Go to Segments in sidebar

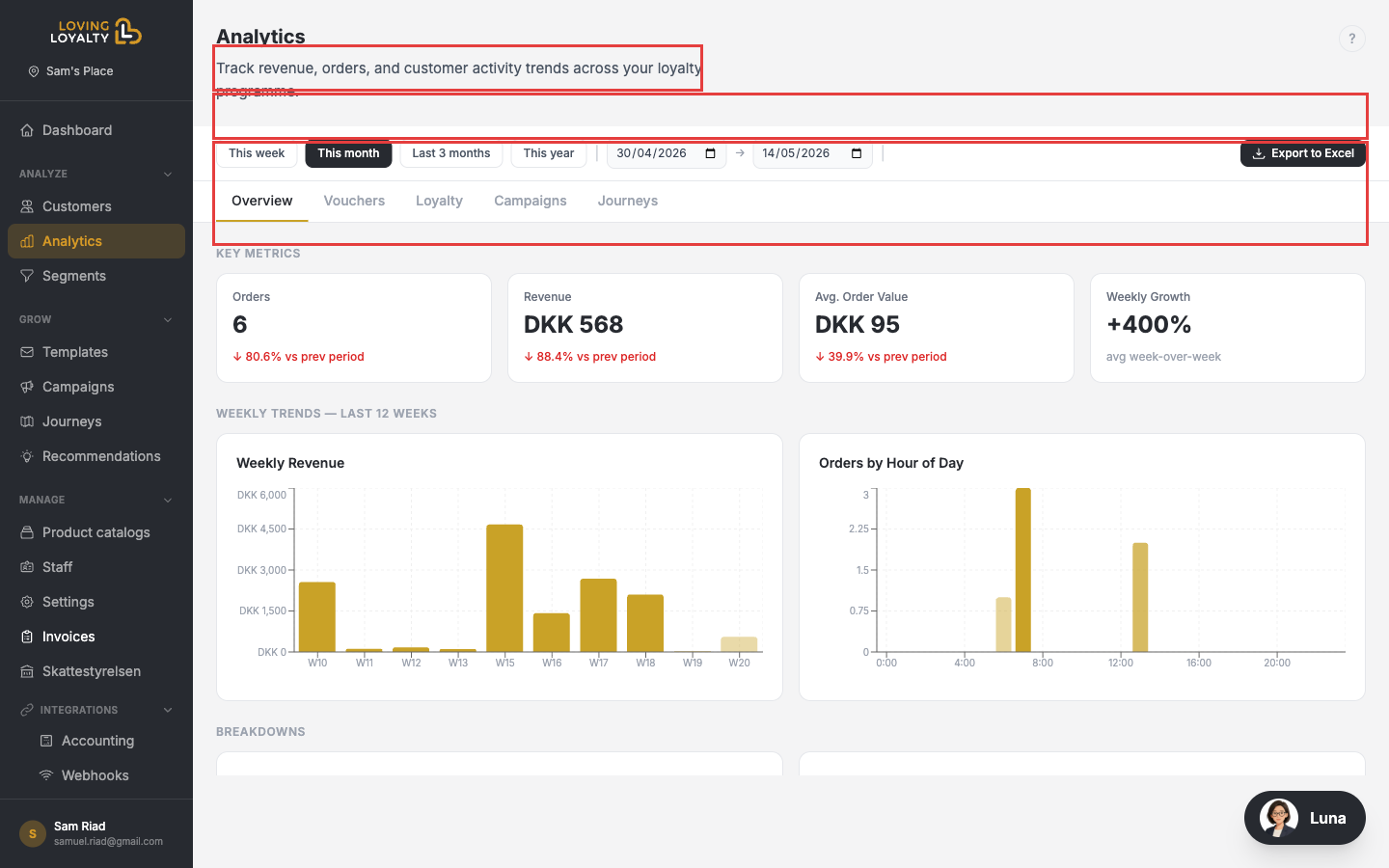coord(96,276)
